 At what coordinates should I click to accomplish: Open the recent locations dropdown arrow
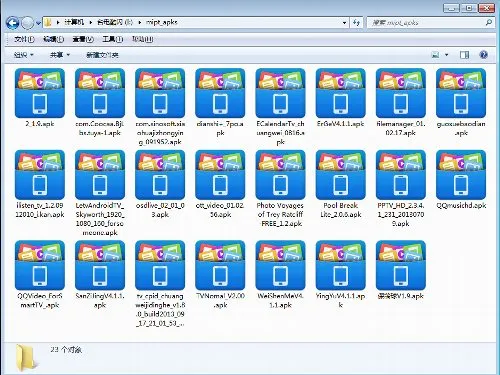coord(38,23)
